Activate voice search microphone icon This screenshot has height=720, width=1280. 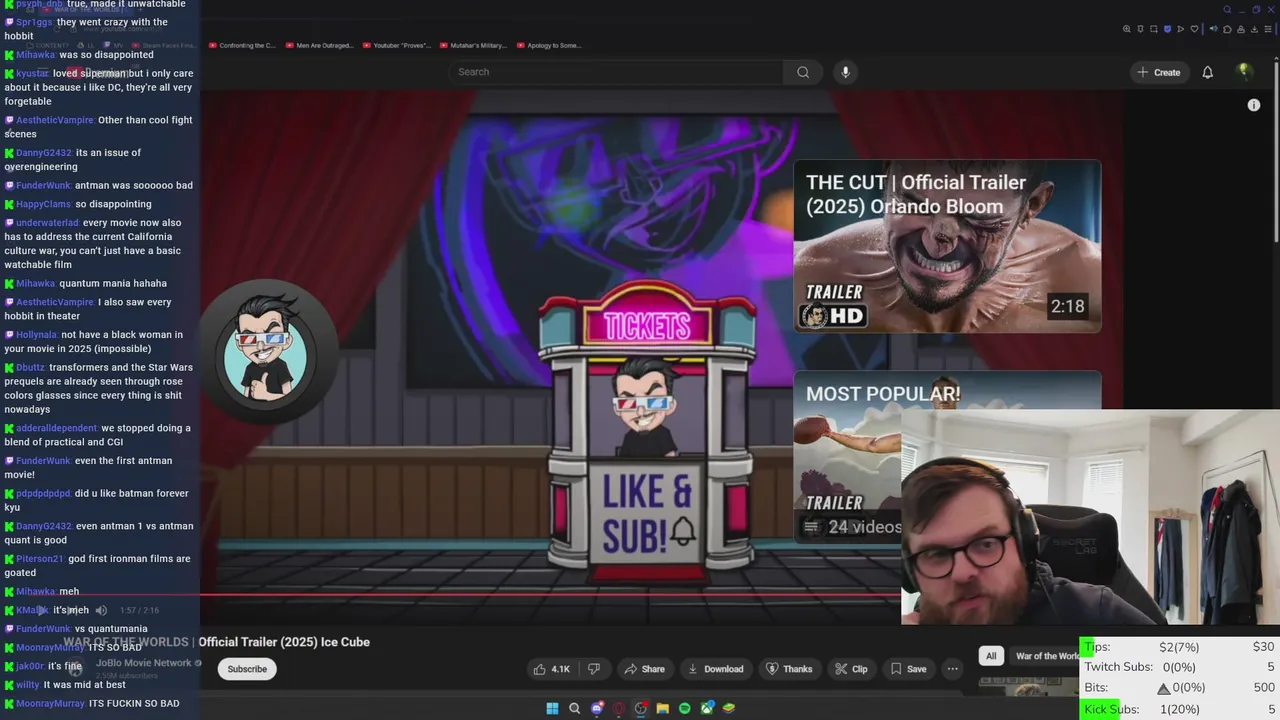[845, 72]
